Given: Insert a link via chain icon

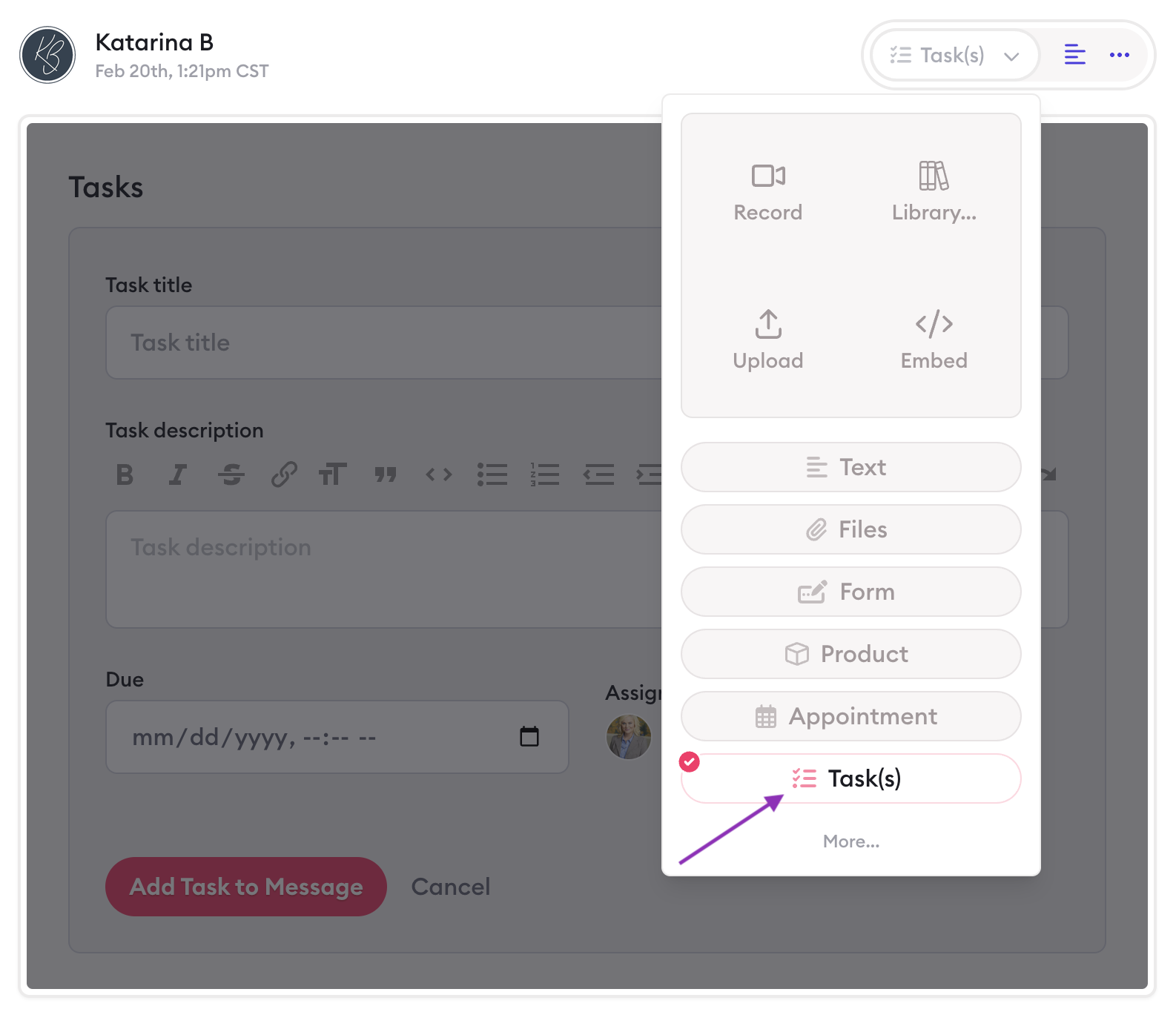Looking at the screenshot, I should click(284, 474).
